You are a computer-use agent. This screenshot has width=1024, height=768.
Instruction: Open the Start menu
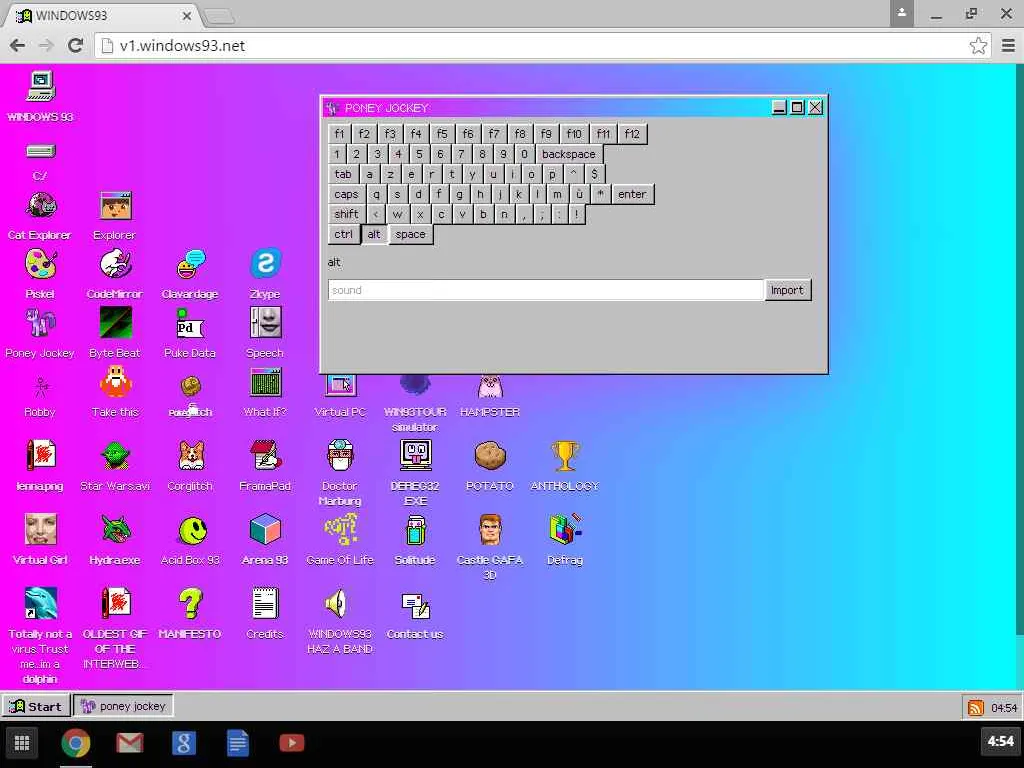(37, 706)
